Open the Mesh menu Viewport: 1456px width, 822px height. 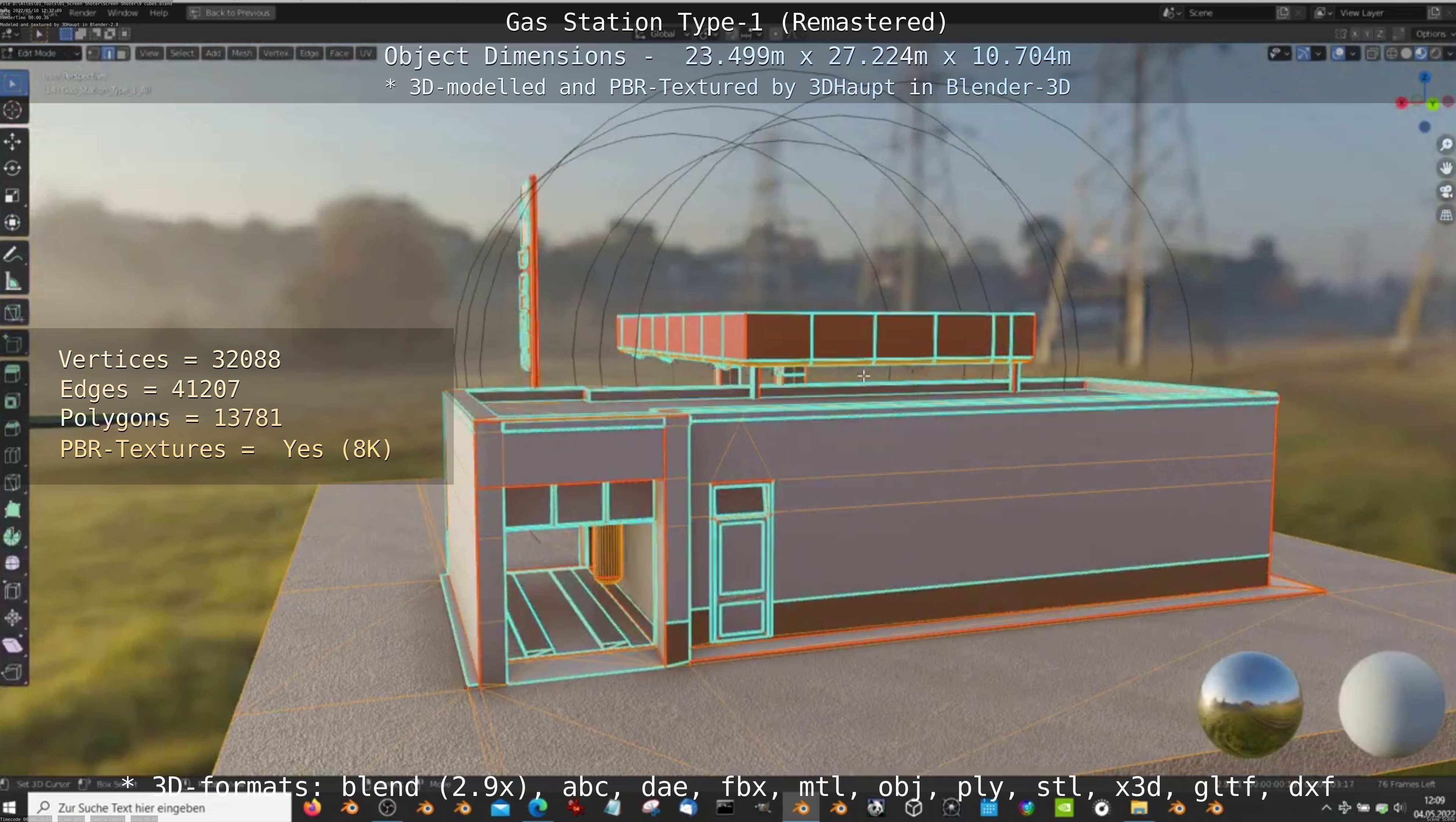click(x=241, y=54)
